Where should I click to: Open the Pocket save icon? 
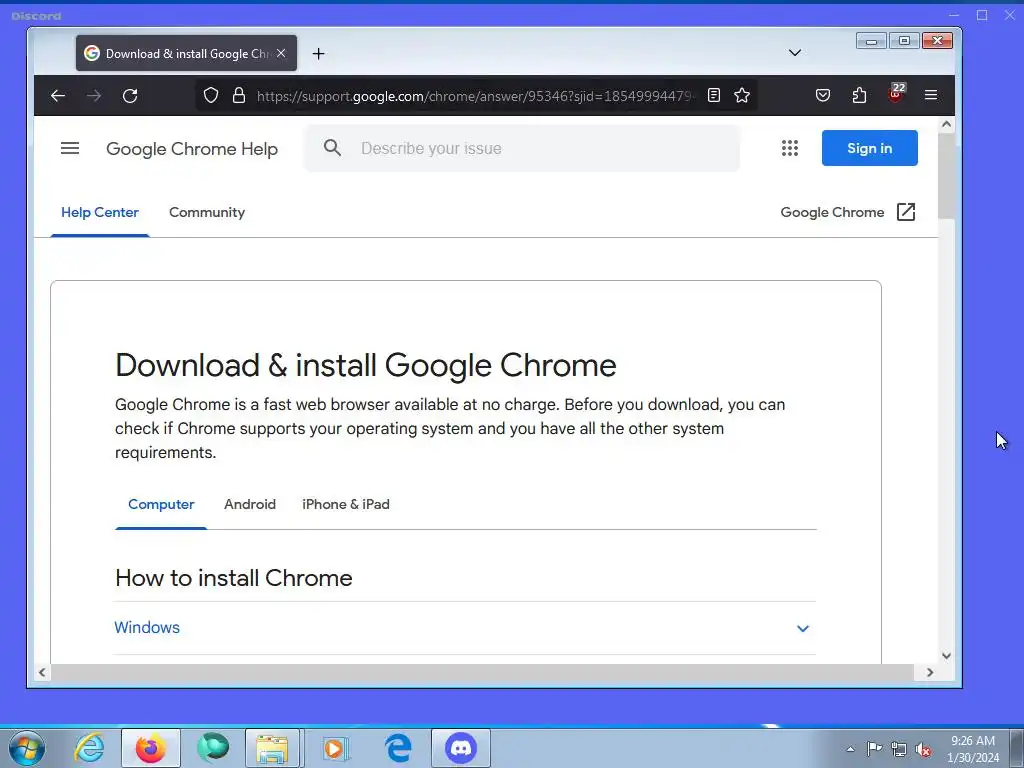(x=823, y=95)
